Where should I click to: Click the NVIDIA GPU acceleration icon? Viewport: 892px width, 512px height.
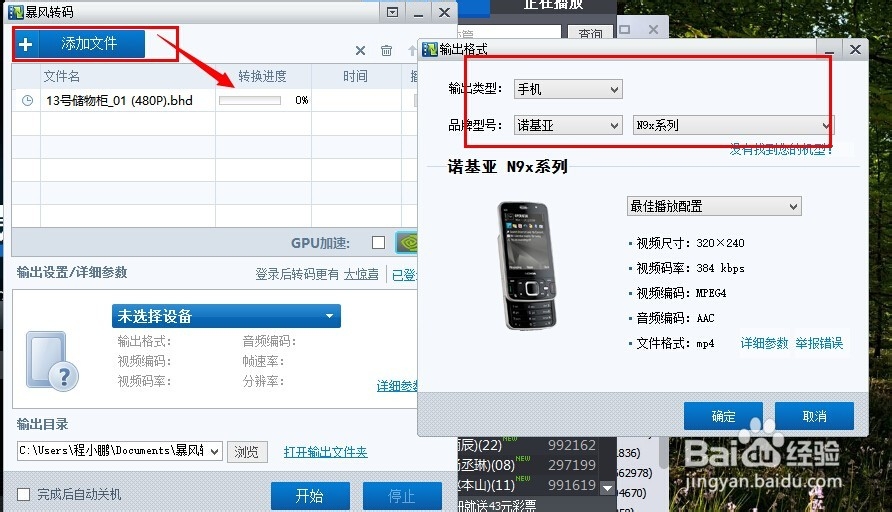407,243
